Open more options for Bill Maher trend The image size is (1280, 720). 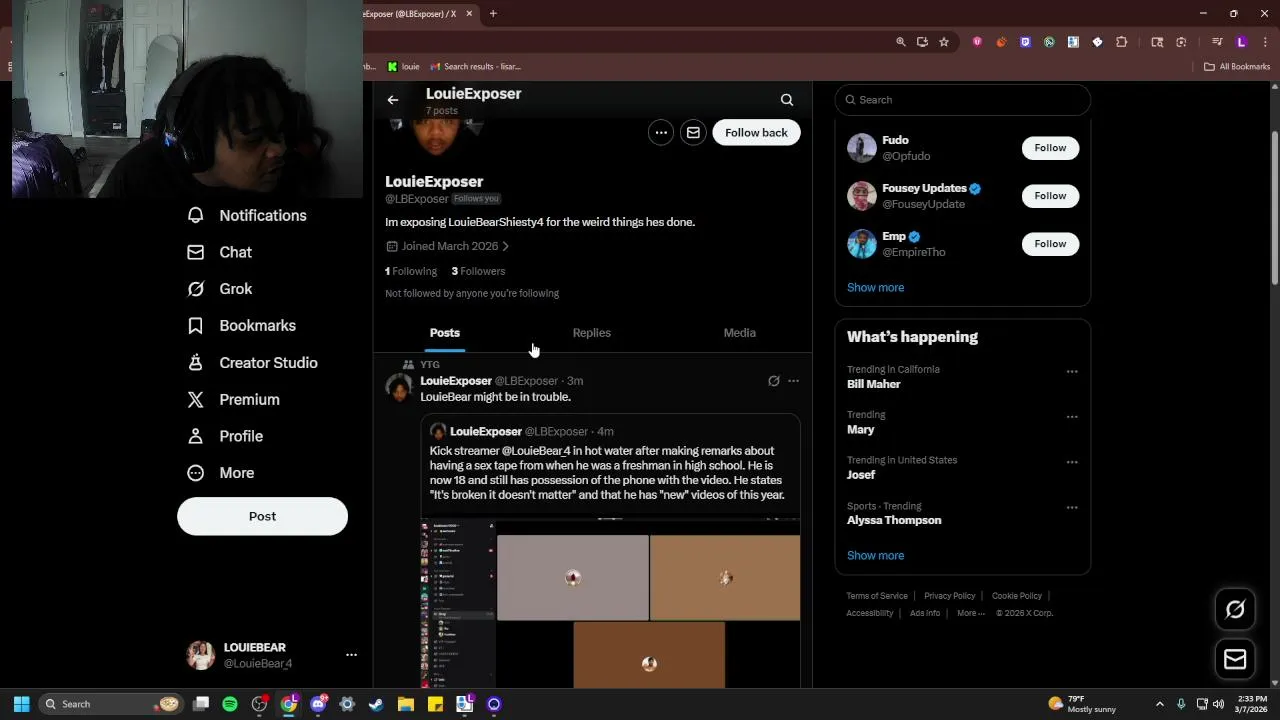[1072, 371]
